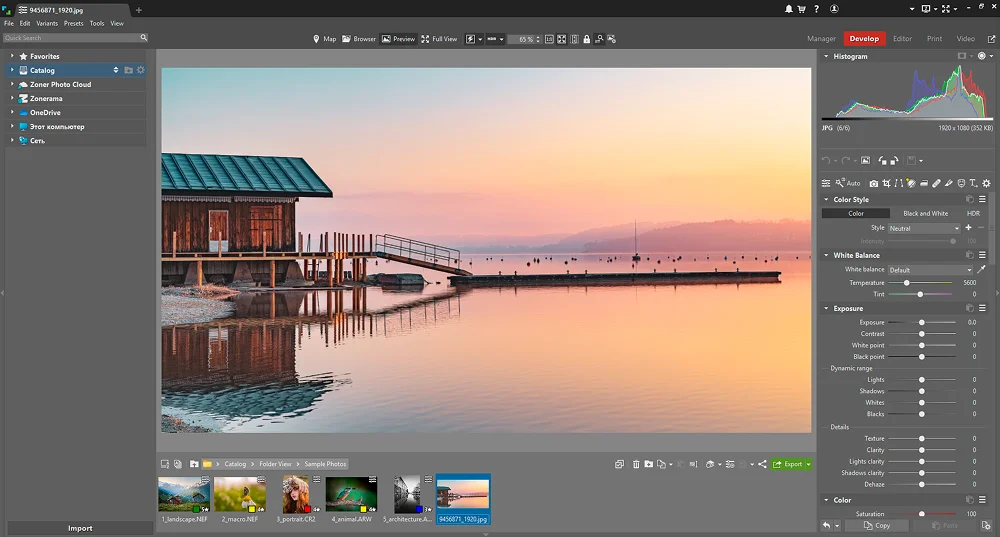Toggle the Preview view mode
This screenshot has width=1000, height=537.
399,39
